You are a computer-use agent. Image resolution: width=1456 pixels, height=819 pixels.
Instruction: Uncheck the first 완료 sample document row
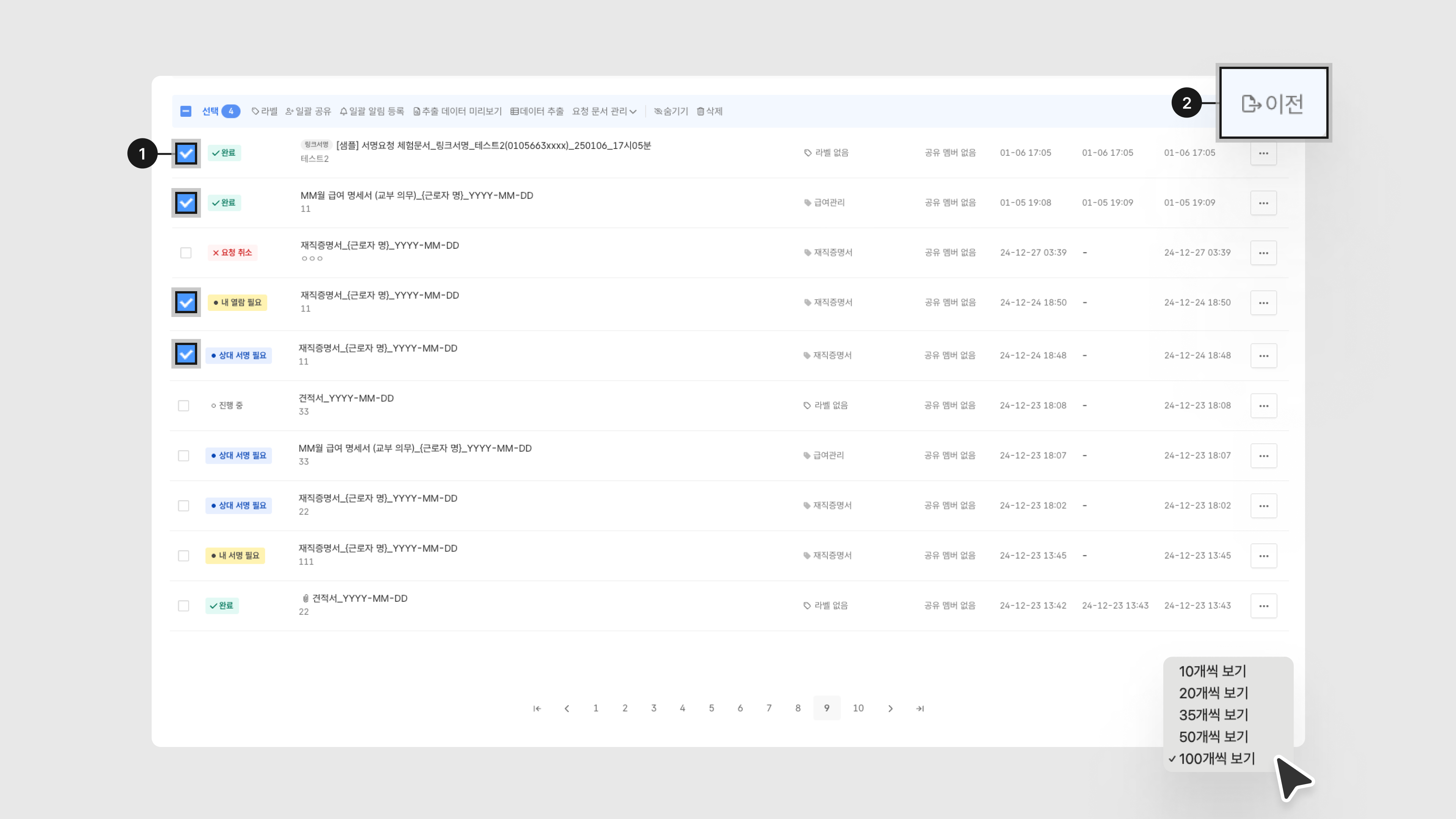[186, 153]
